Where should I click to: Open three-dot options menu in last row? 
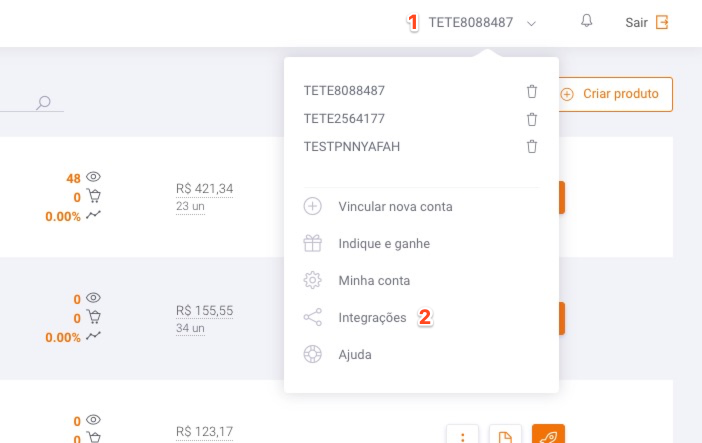[462, 434]
